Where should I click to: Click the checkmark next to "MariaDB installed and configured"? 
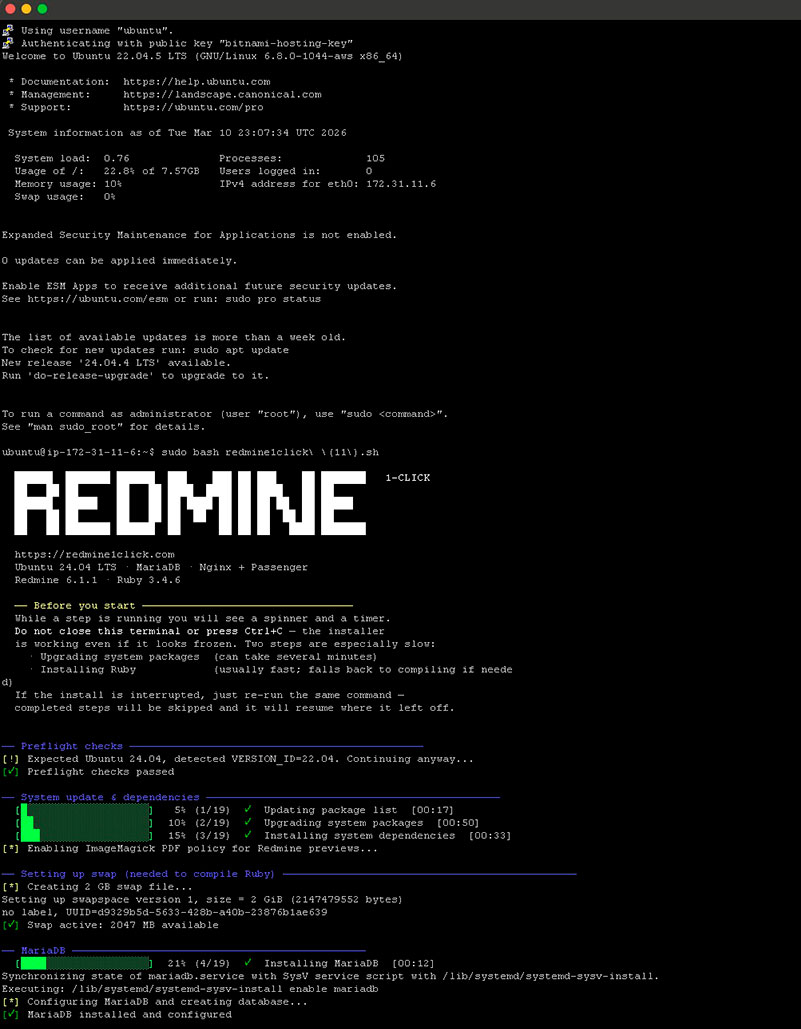click(10, 1014)
